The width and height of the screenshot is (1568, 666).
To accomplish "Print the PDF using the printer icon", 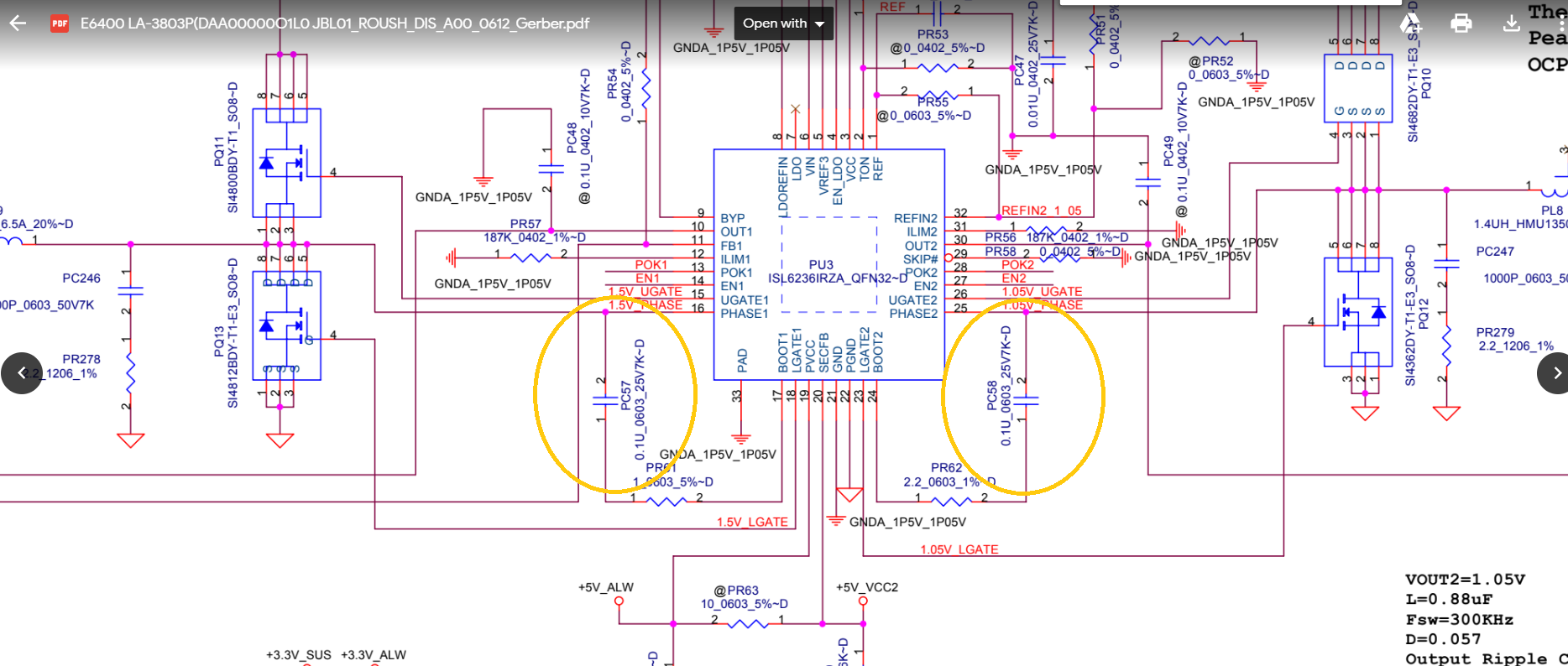I will pos(1461,23).
